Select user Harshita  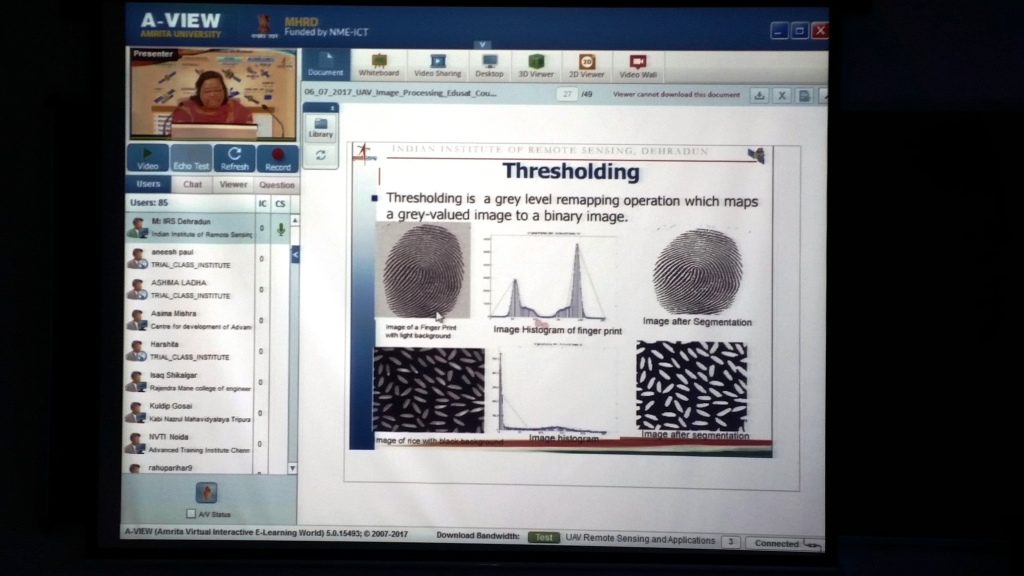click(x=190, y=351)
